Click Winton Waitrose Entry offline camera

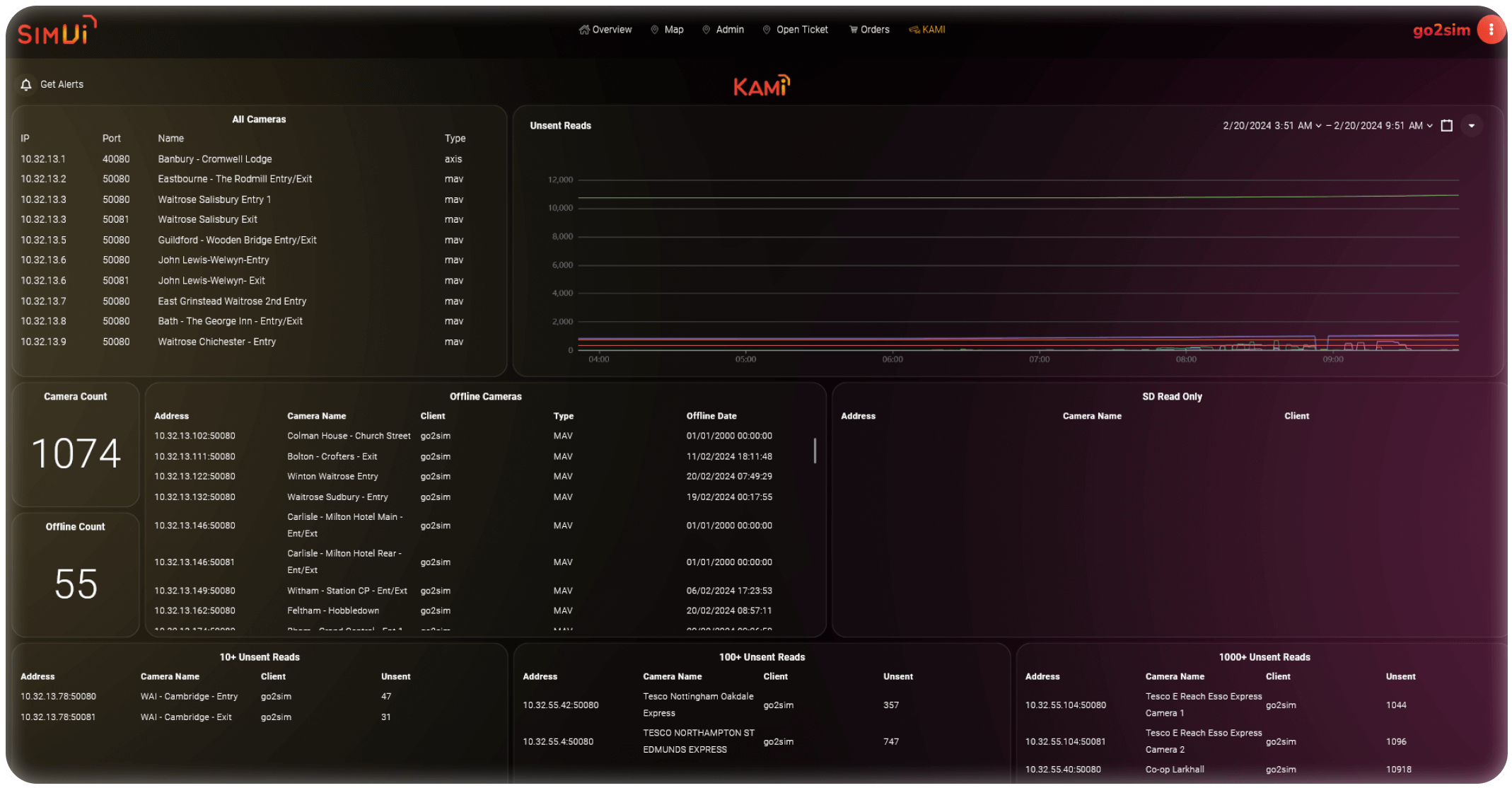(x=332, y=477)
